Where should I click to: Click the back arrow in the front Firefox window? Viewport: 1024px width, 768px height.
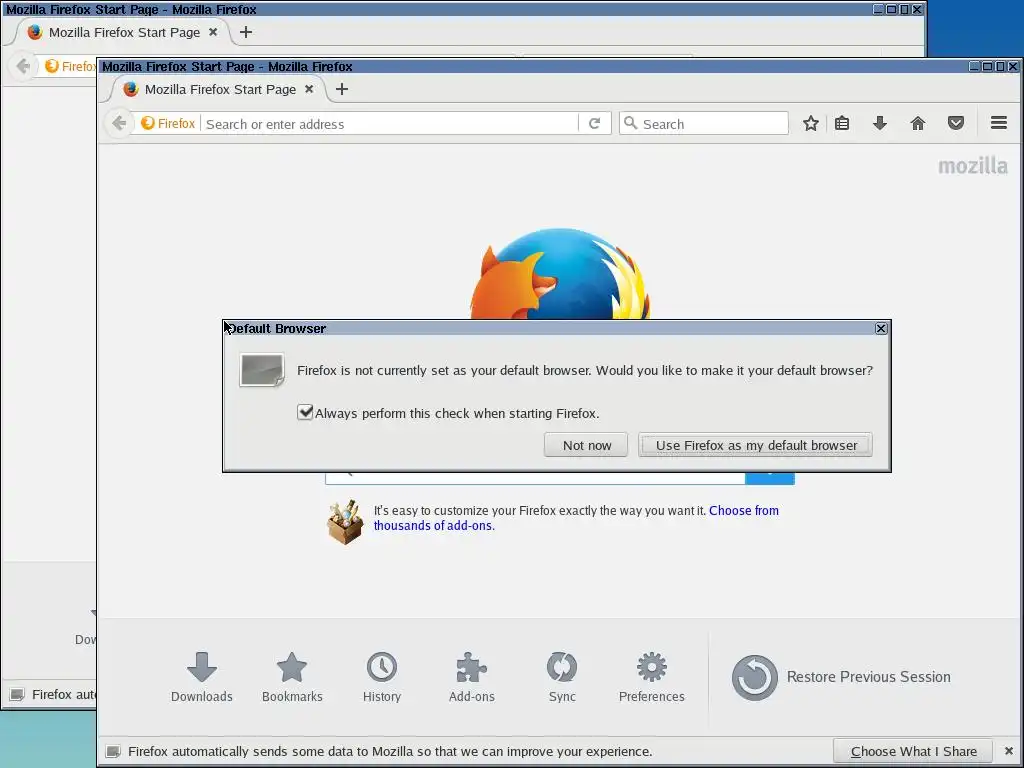tap(119, 123)
